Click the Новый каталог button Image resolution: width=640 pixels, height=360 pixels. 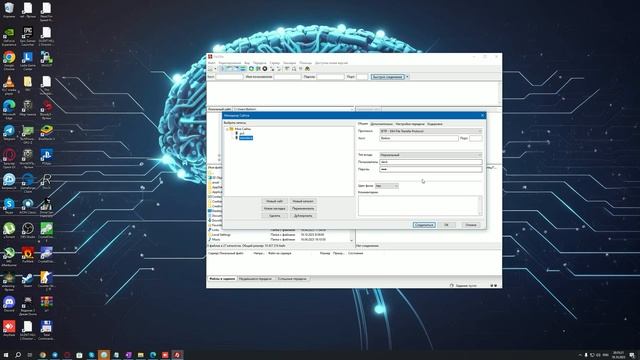[303, 201]
